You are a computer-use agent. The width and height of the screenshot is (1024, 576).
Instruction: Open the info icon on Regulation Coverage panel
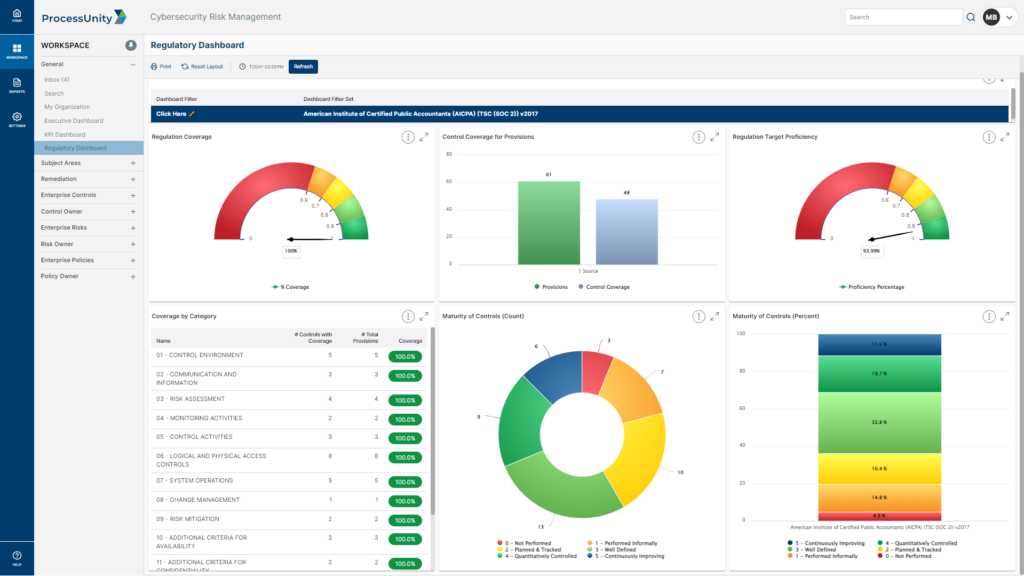405,137
